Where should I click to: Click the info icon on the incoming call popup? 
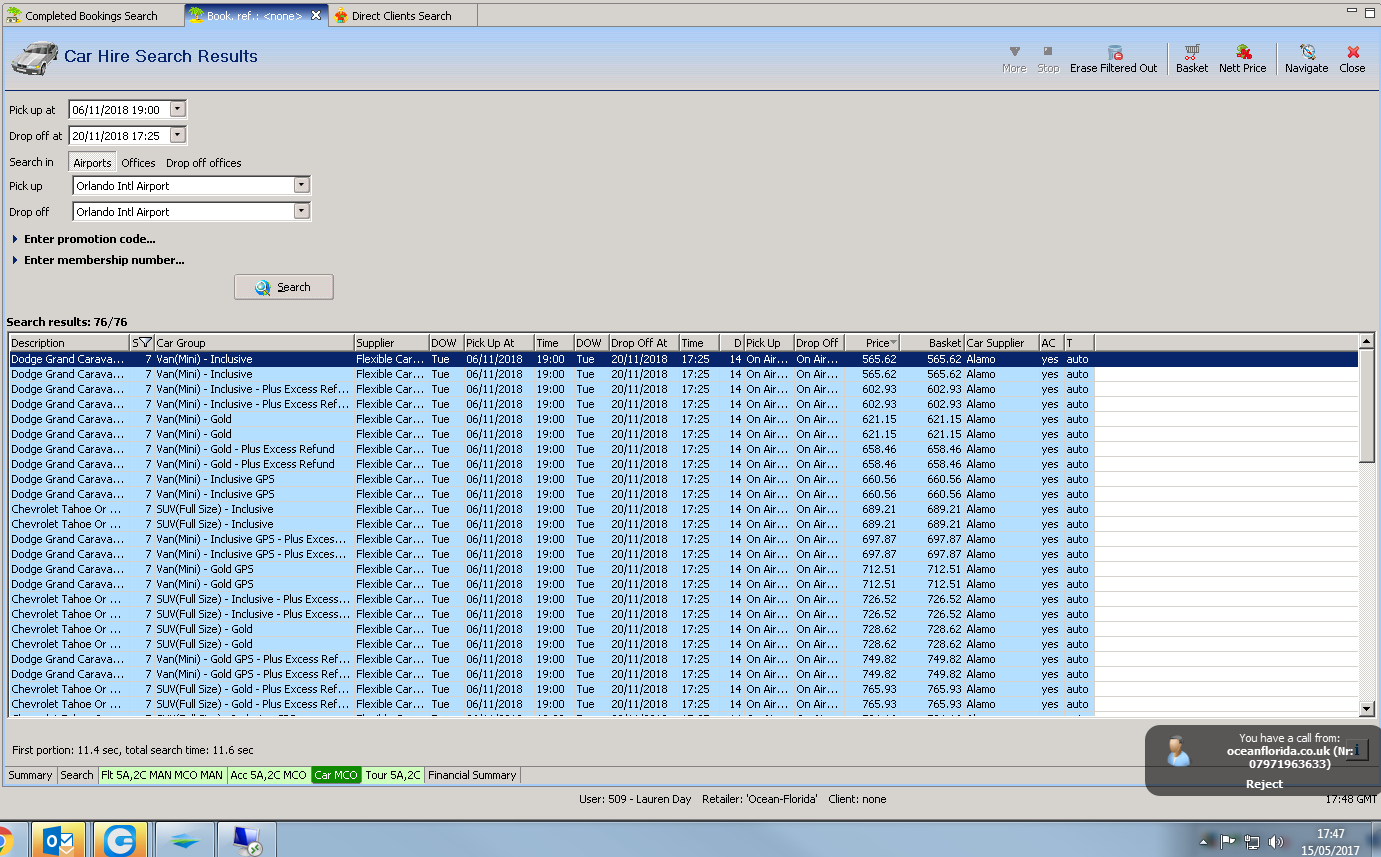[x=1357, y=751]
